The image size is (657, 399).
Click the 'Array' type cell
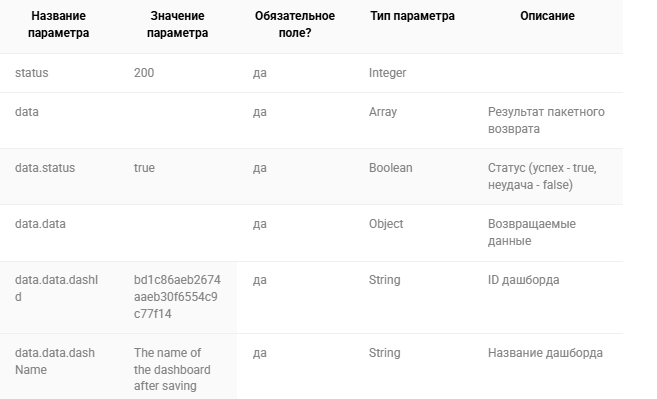[383, 112]
